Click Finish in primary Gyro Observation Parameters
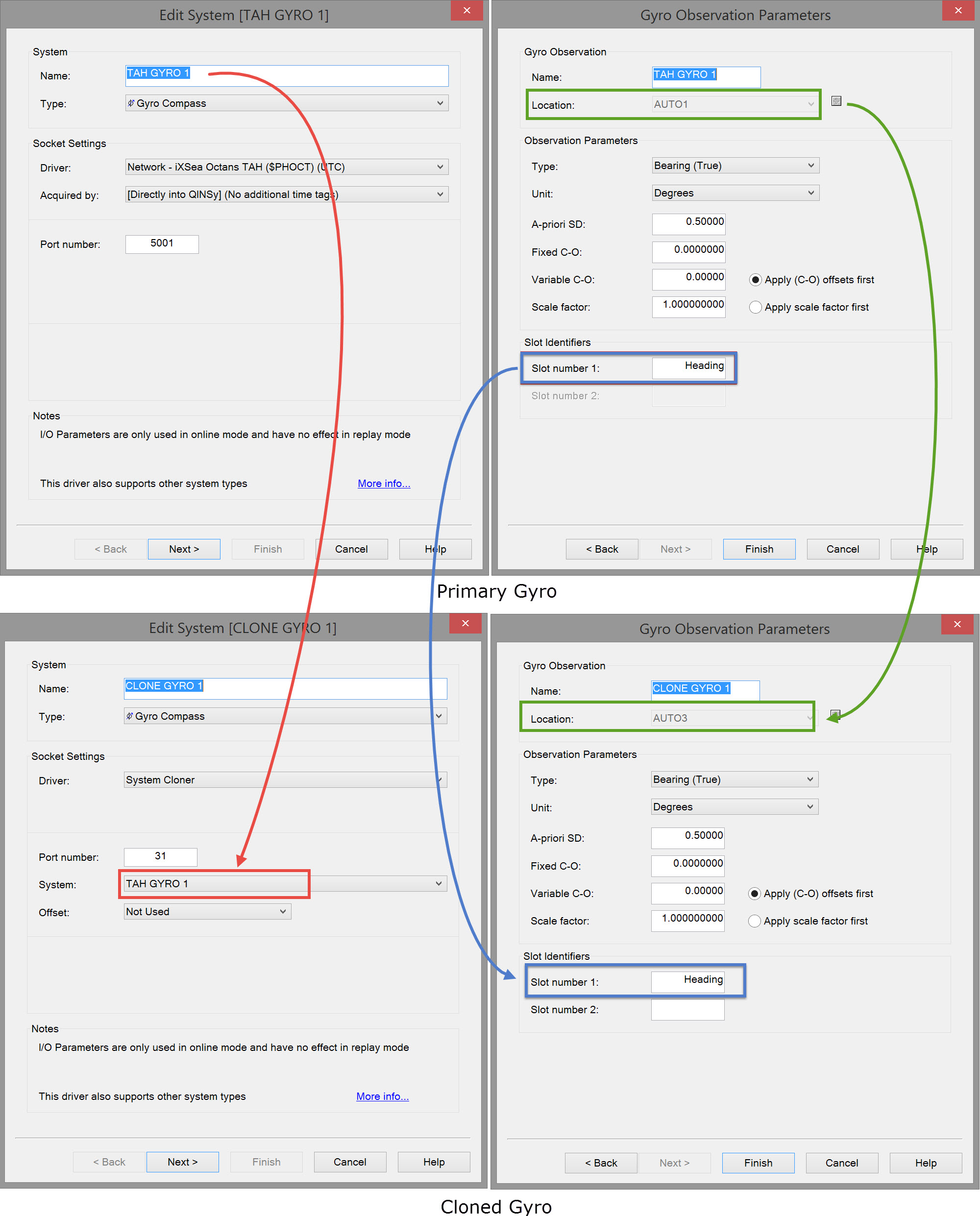This screenshot has width=980, height=1216. [x=759, y=549]
